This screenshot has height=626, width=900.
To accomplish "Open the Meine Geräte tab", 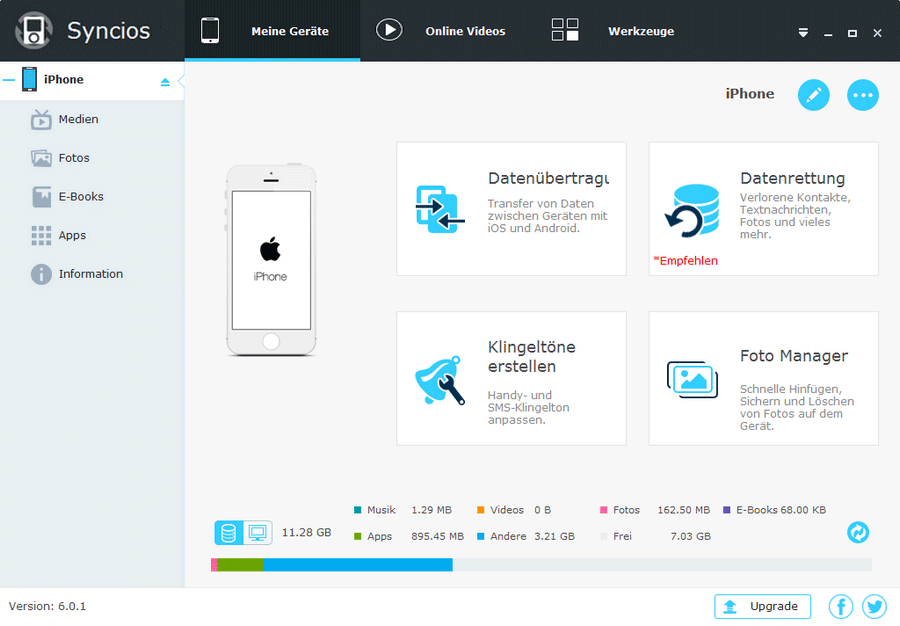I will 272,30.
